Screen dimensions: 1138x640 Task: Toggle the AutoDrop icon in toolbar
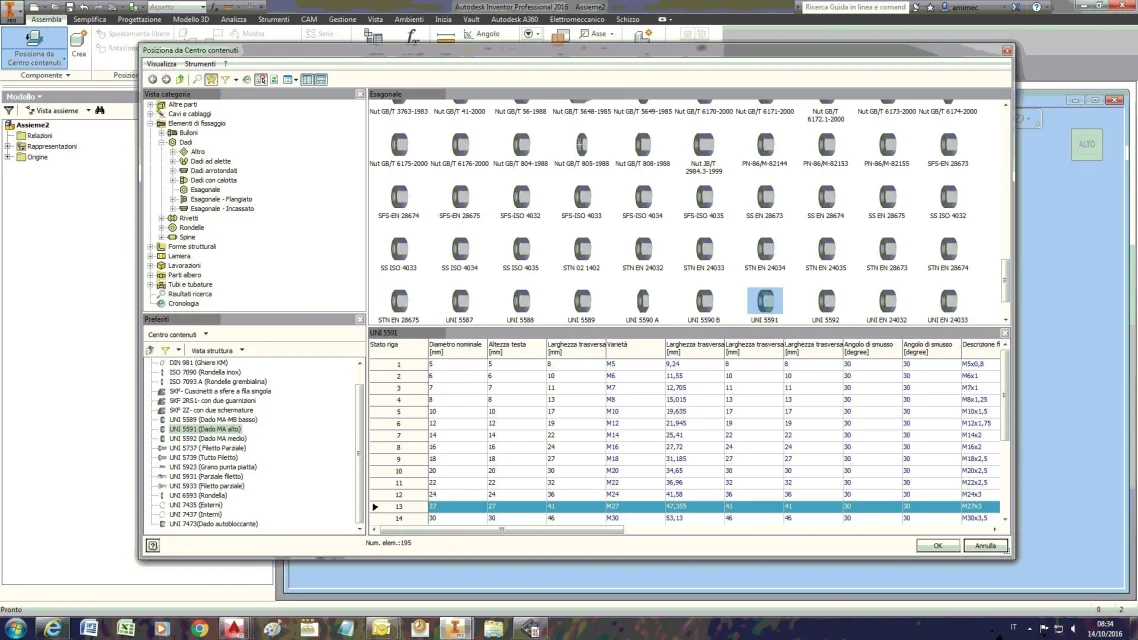(x=261, y=80)
